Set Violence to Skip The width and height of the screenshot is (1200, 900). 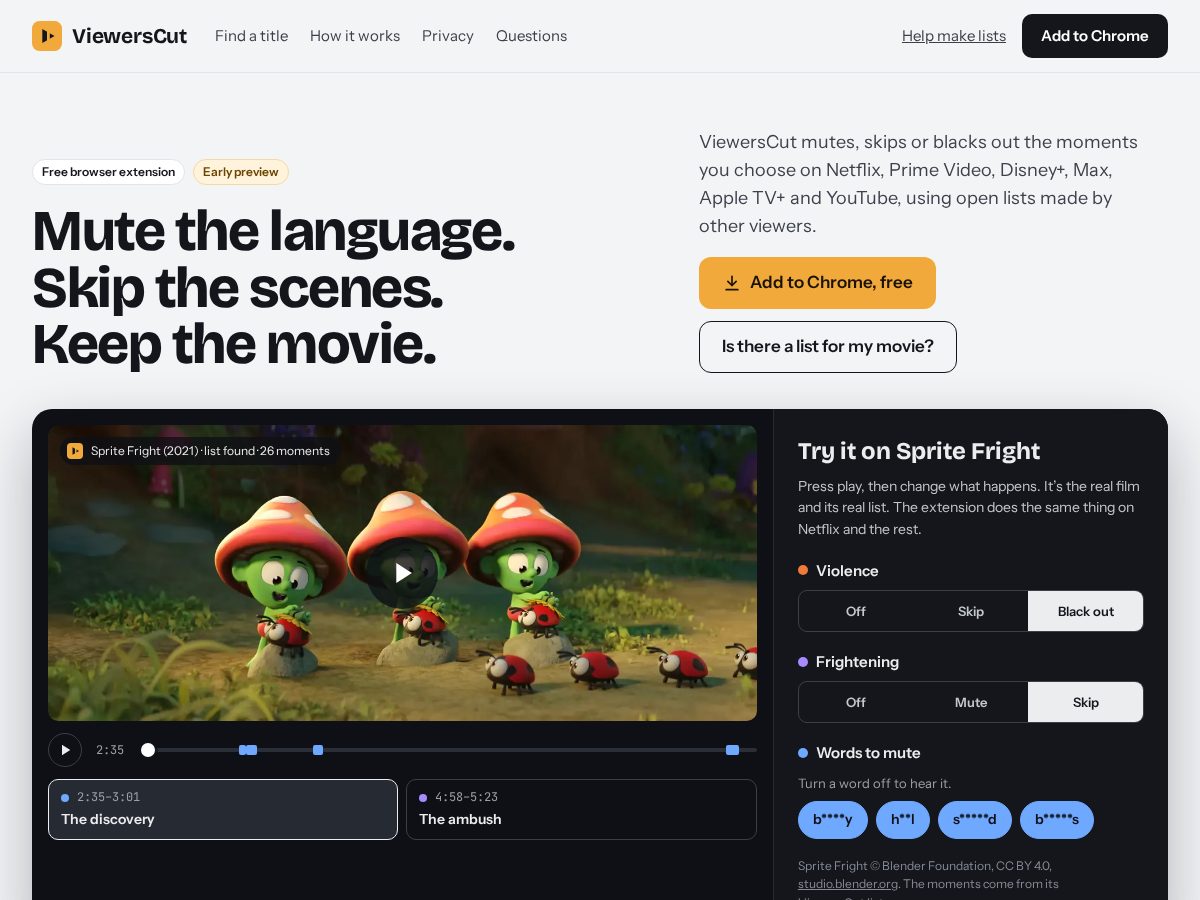(971, 611)
